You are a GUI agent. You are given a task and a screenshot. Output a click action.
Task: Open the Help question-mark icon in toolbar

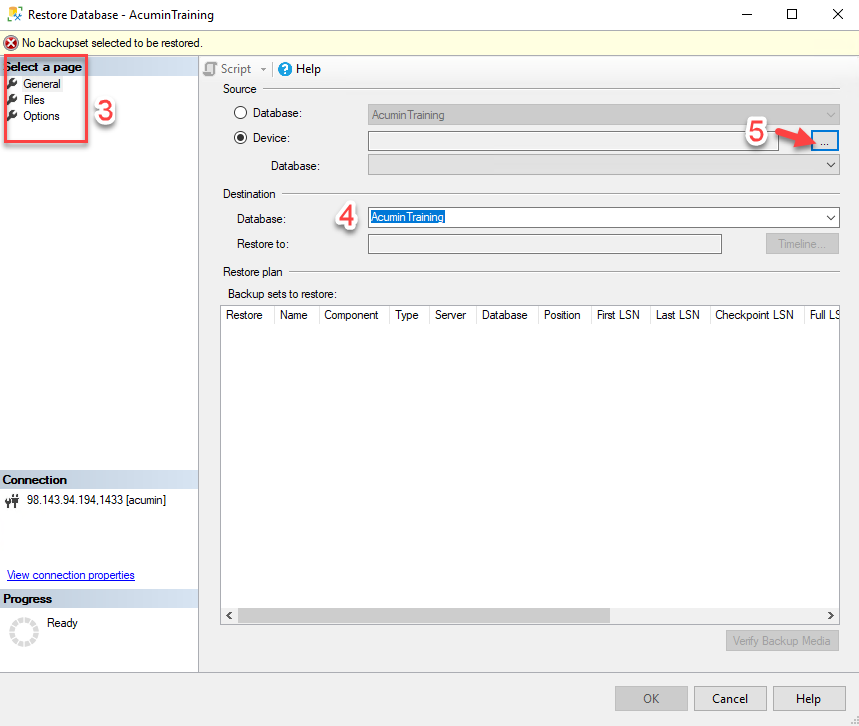coord(285,69)
